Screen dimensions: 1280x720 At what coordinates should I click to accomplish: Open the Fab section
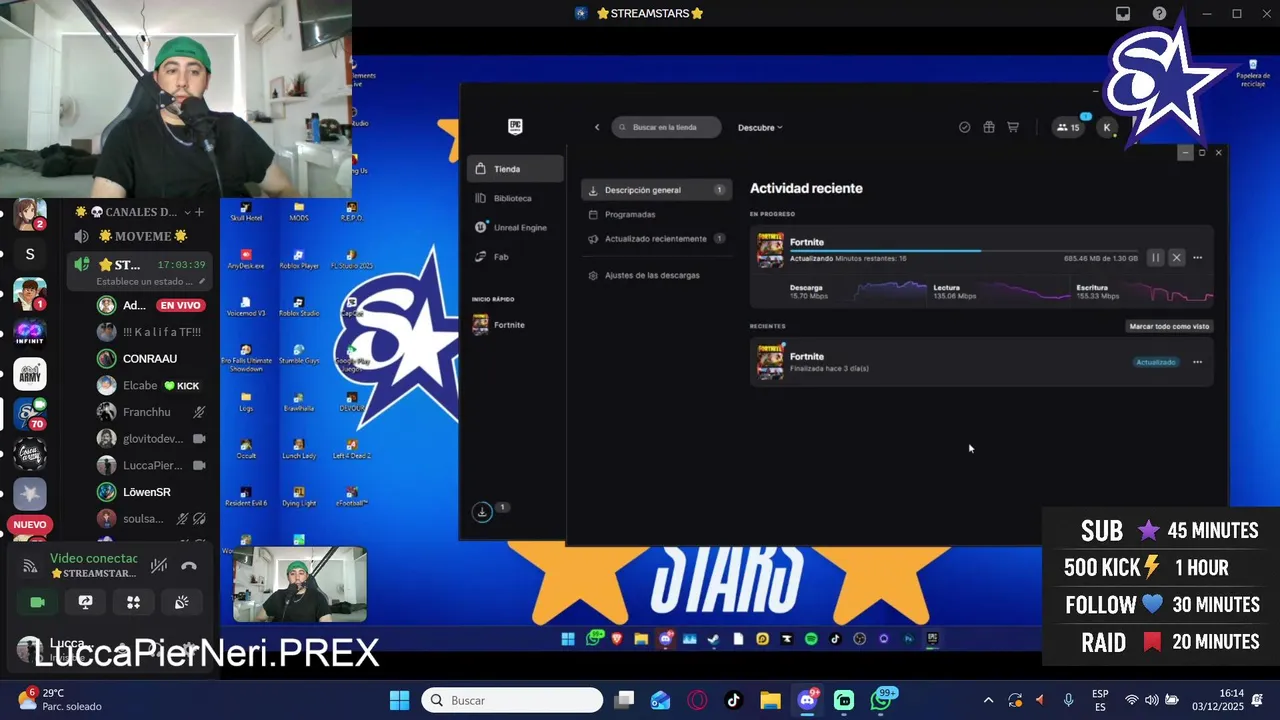tap(515, 256)
